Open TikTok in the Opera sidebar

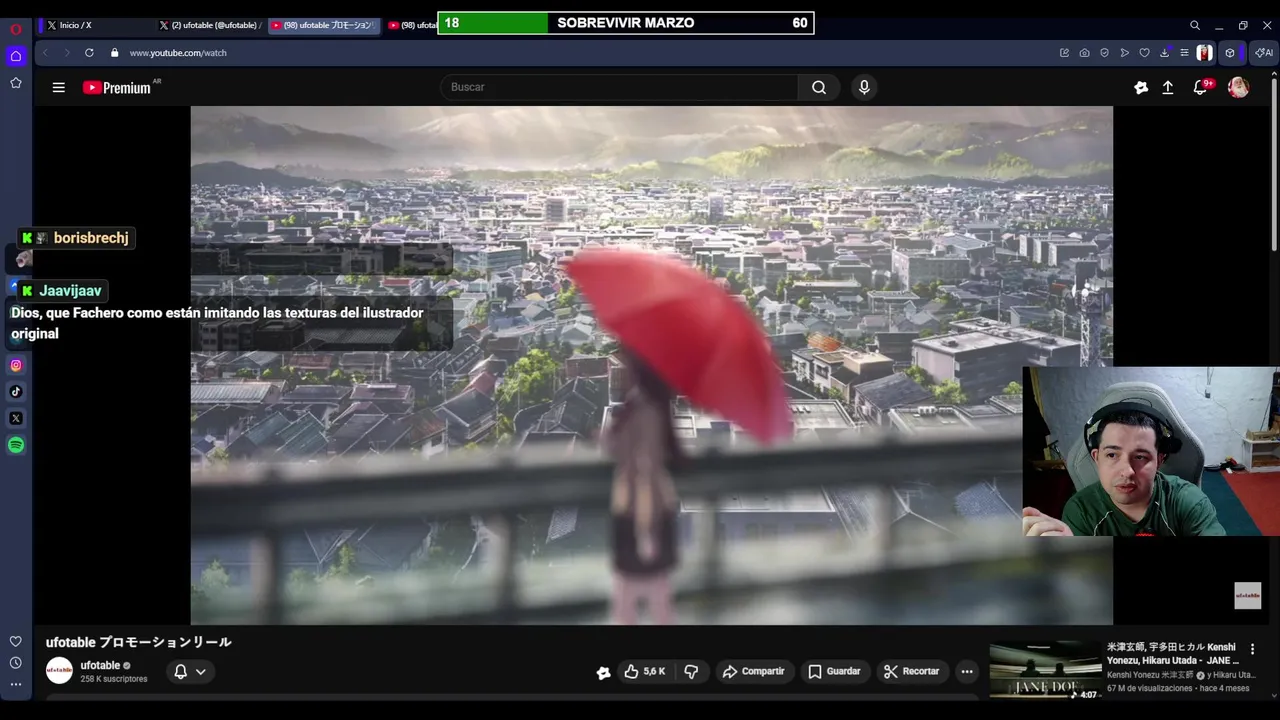point(15,392)
